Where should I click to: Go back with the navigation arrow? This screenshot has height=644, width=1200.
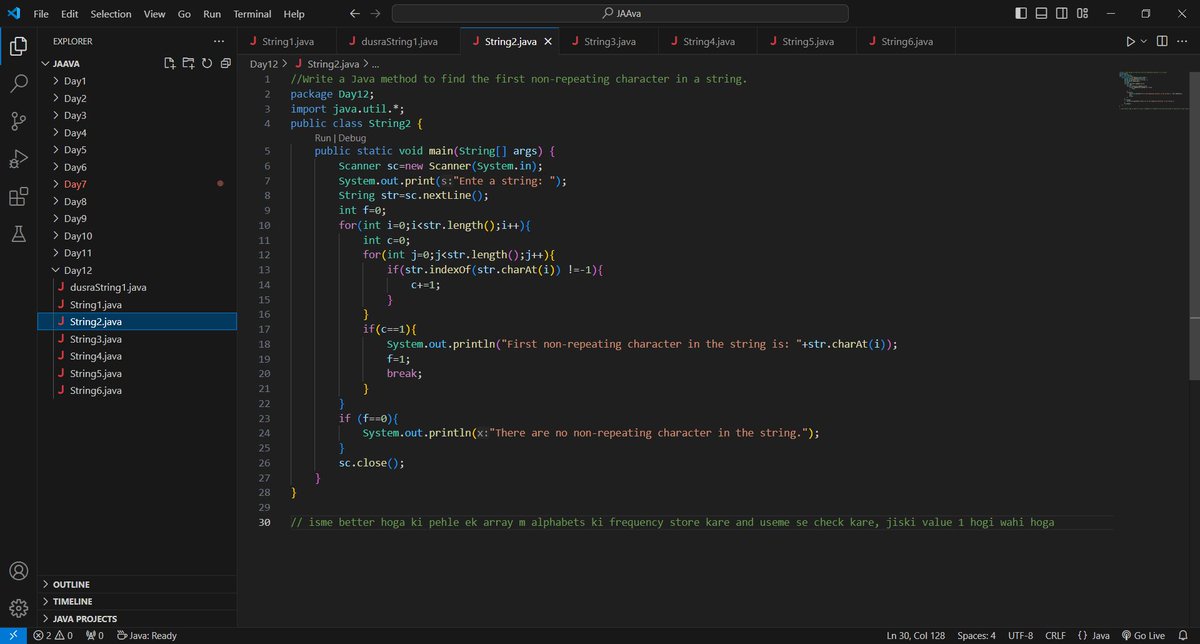(x=355, y=14)
